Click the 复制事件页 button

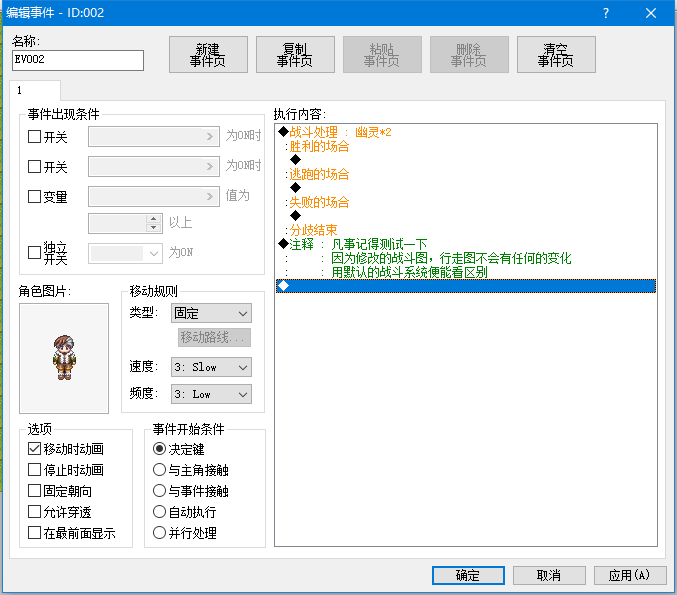(295, 54)
